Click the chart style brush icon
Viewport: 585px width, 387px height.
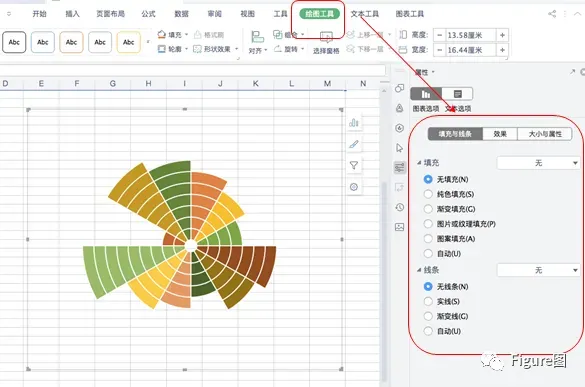pyautogui.click(x=354, y=144)
